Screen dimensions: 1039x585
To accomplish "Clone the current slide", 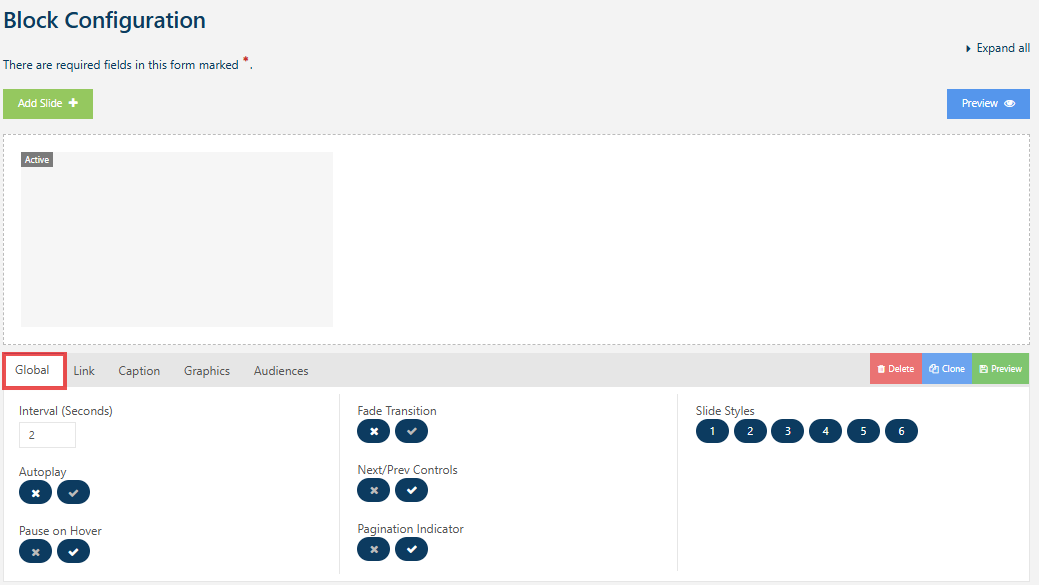I will [946, 369].
